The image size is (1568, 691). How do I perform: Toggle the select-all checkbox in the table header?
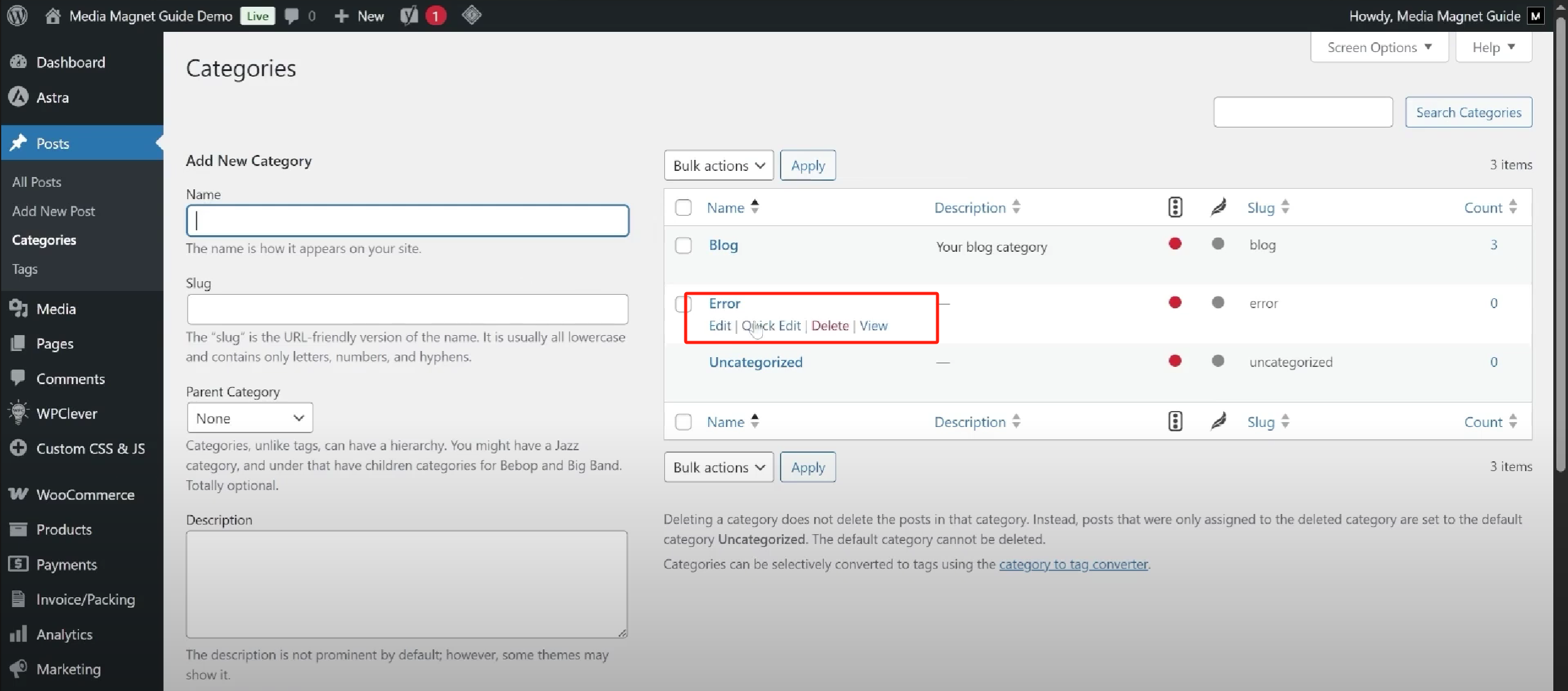[x=683, y=208]
